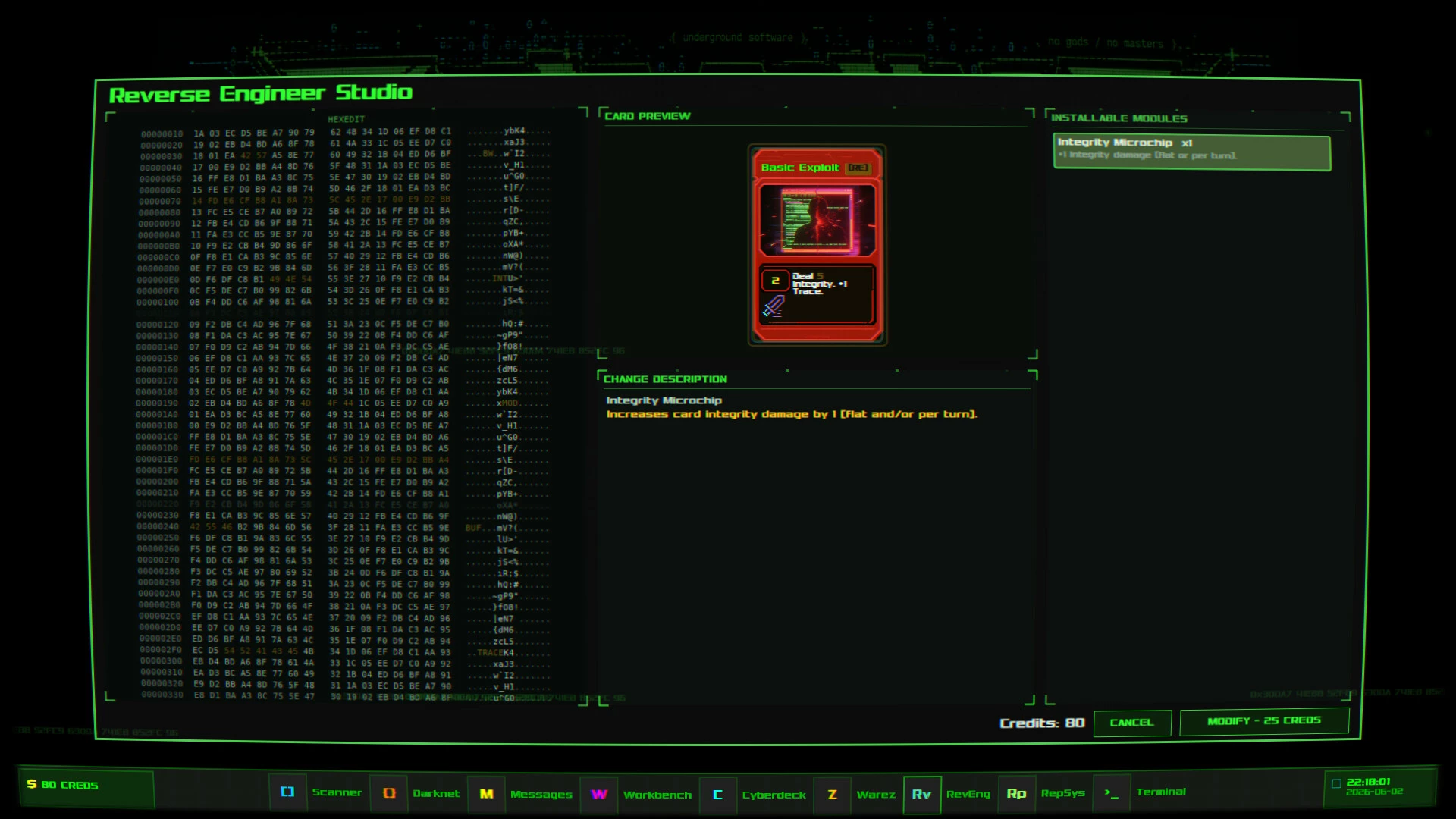
Task: Open the Cyberdeck C icon
Action: (718, 795)
